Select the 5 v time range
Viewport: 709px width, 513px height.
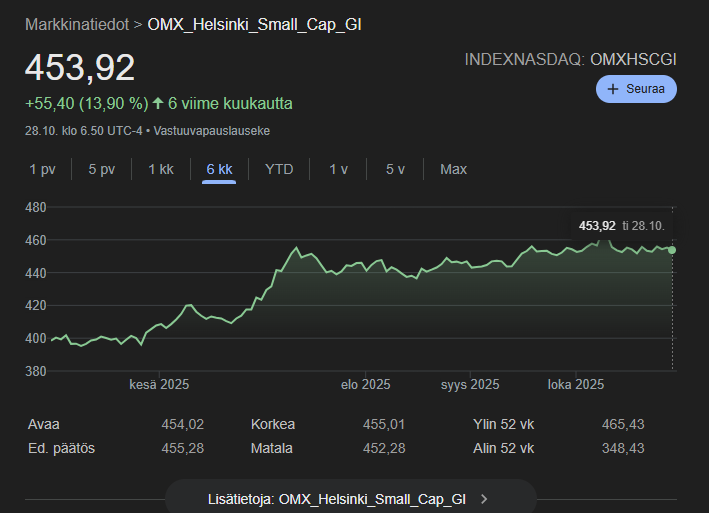pyautogui.click(x=395, y=169)
